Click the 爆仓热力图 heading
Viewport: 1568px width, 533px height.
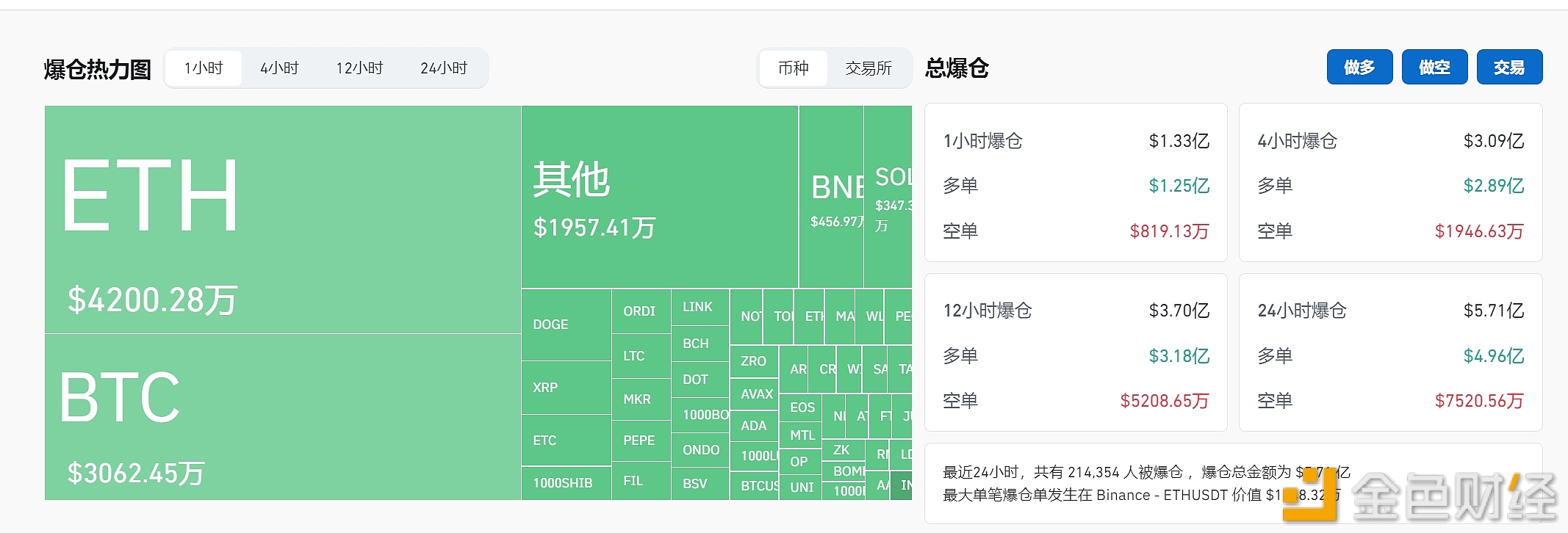[98, 70]
